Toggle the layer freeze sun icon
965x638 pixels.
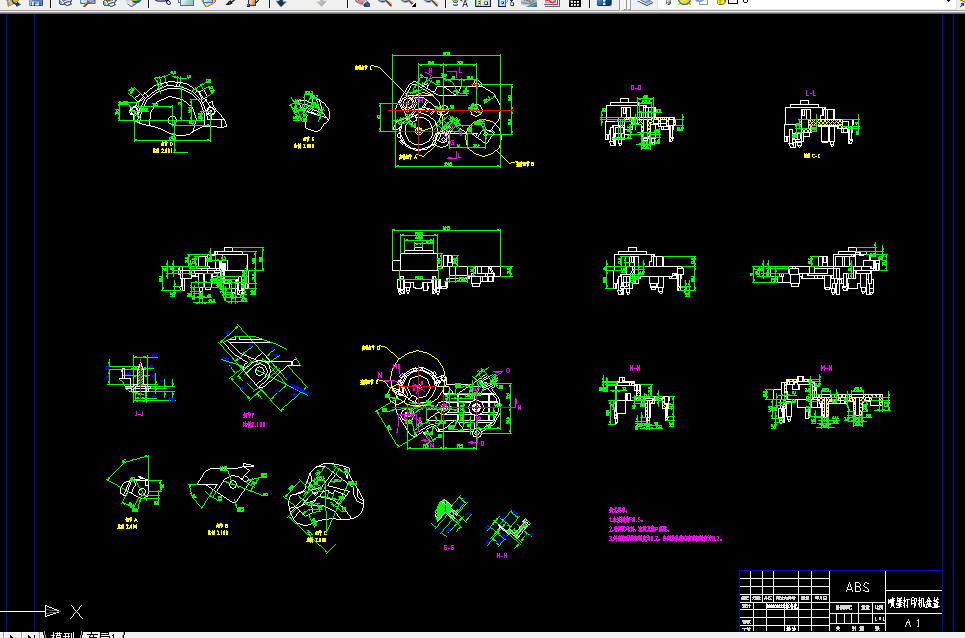click(684, 2)
